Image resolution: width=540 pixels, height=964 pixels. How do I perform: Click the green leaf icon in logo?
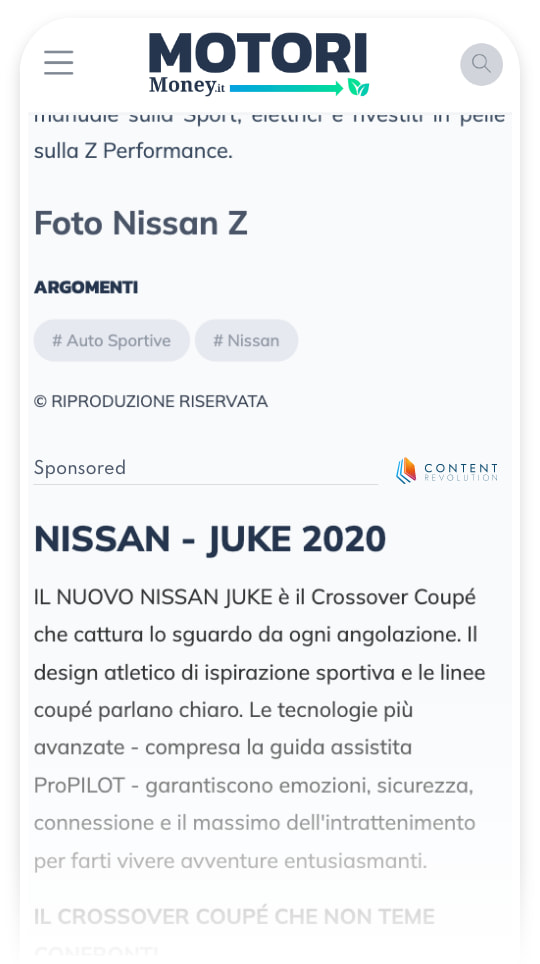[359, 87]
